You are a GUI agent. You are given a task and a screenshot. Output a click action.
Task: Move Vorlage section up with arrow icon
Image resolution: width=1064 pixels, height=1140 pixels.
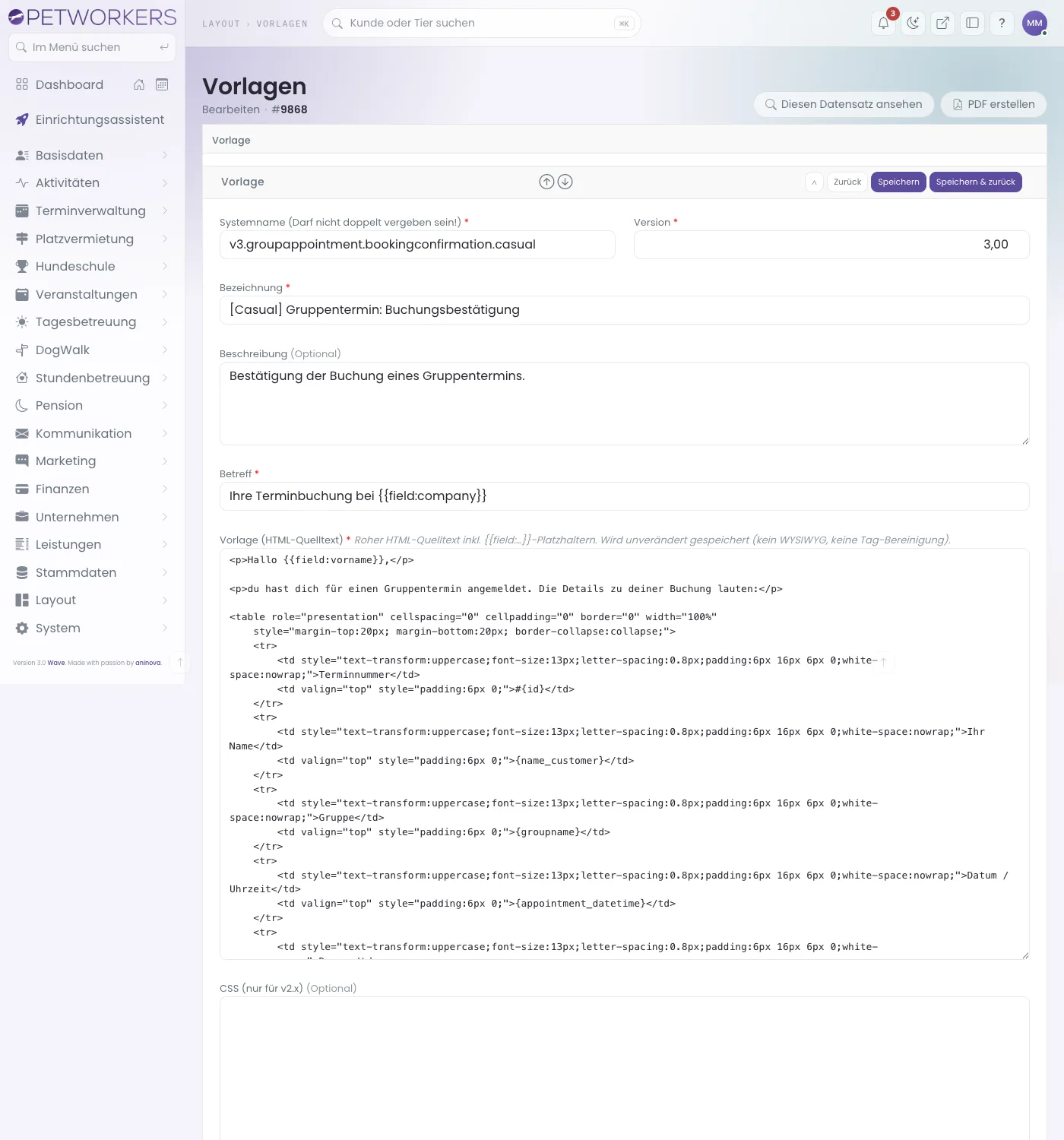point(546,182)
